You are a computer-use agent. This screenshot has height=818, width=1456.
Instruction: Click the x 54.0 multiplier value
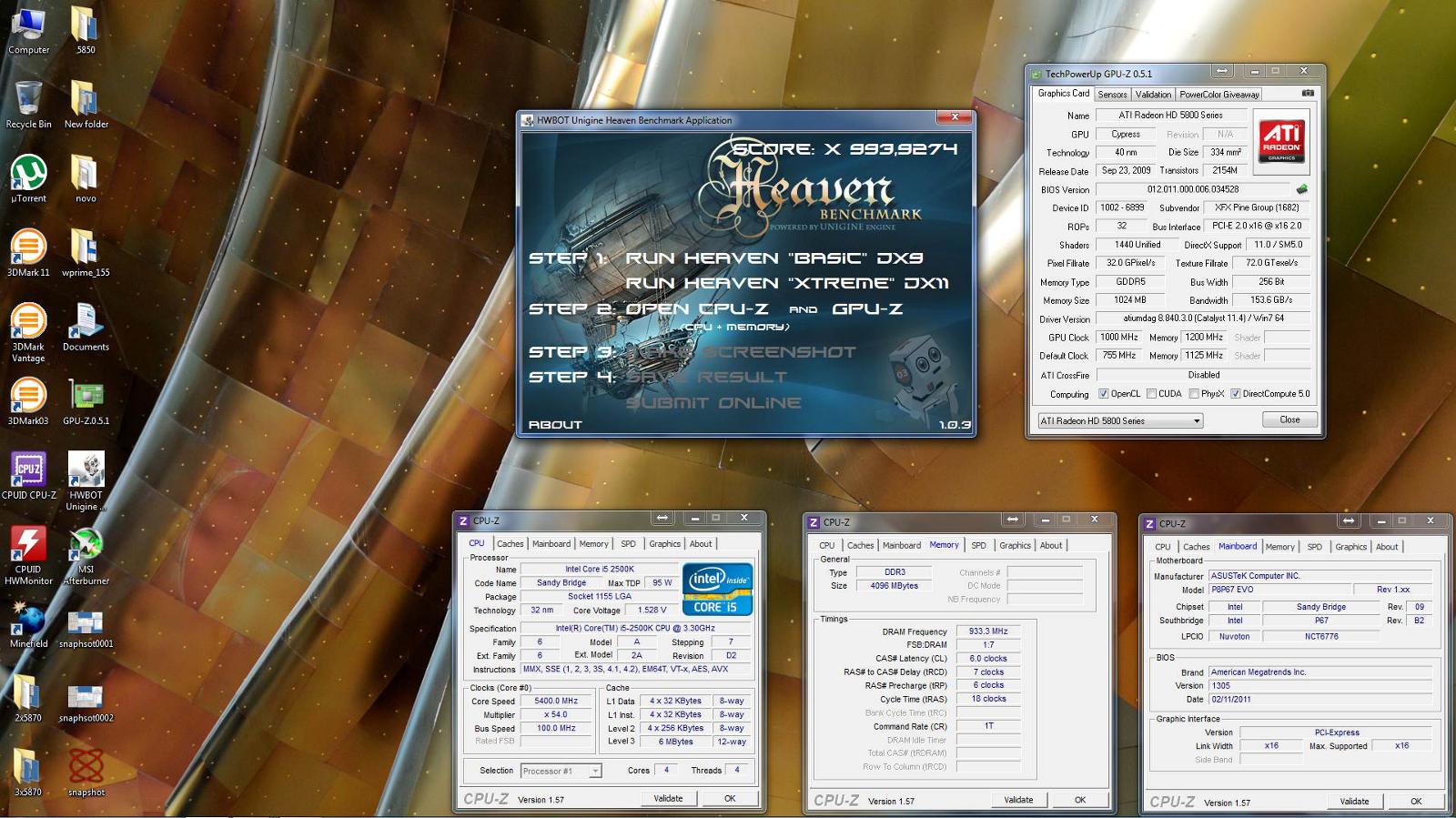coord(556,715)
